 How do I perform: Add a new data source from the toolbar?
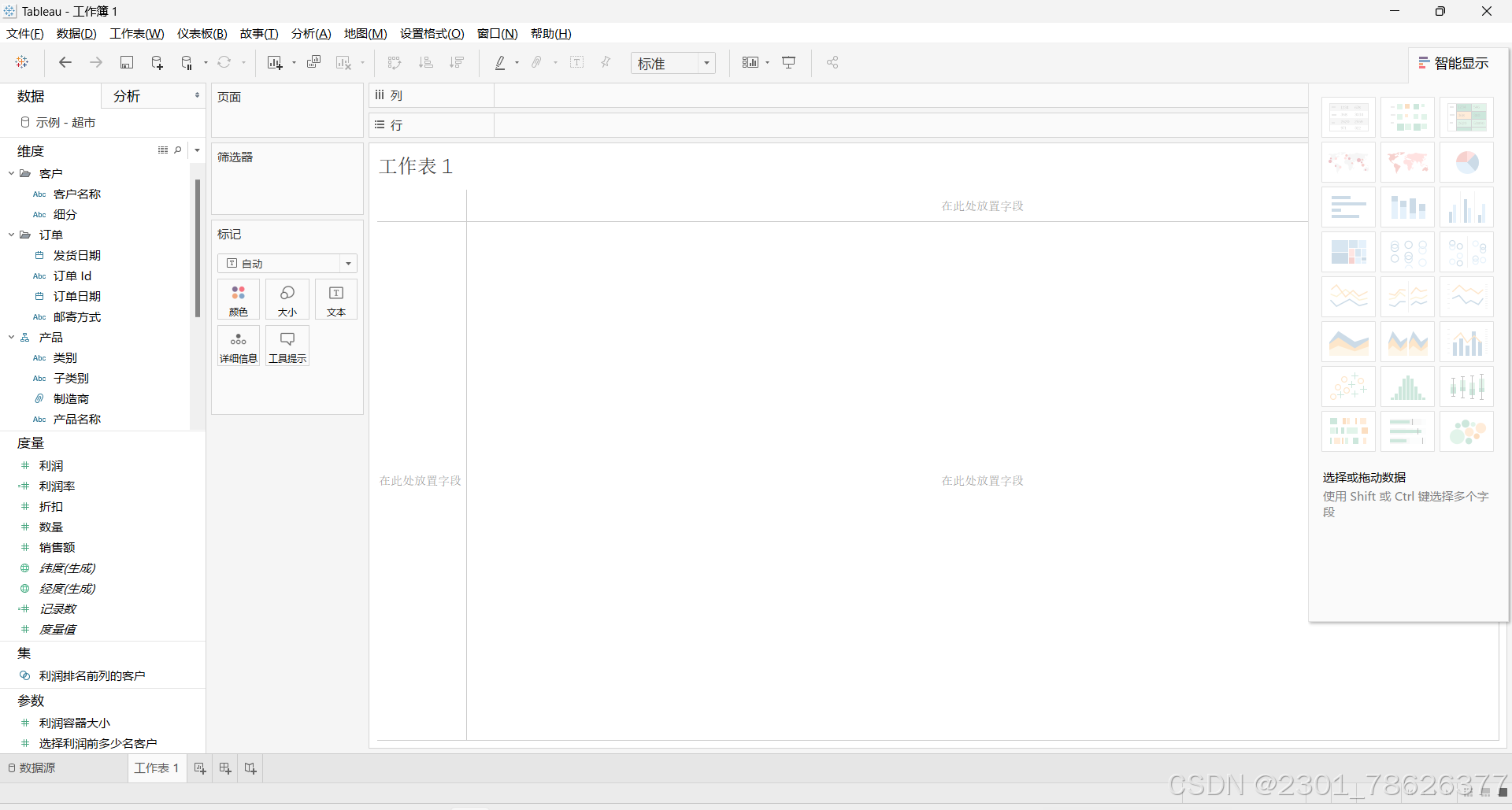pyautogui.click(x=157, y=62)
